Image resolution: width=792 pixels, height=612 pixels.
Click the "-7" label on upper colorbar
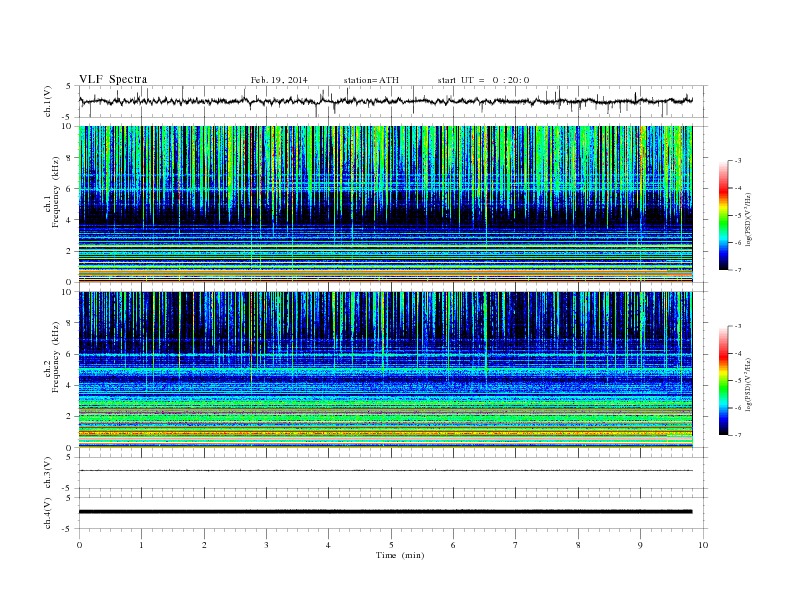[x=738, y=270]
